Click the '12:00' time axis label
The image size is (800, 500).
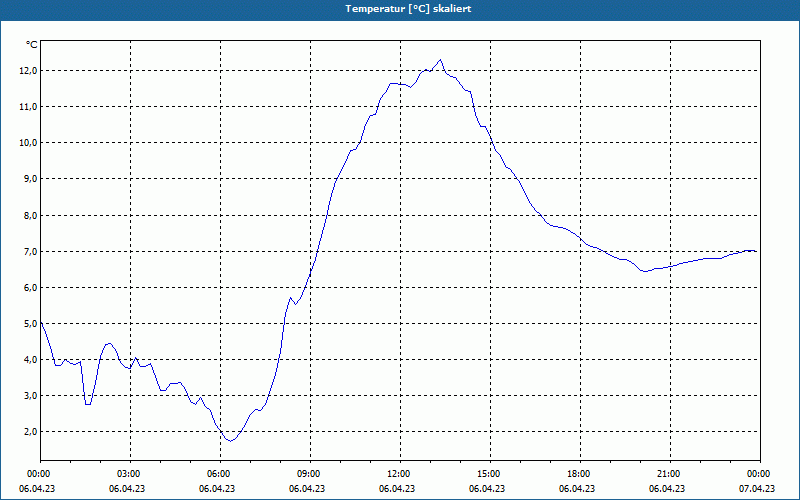point(399,474)
